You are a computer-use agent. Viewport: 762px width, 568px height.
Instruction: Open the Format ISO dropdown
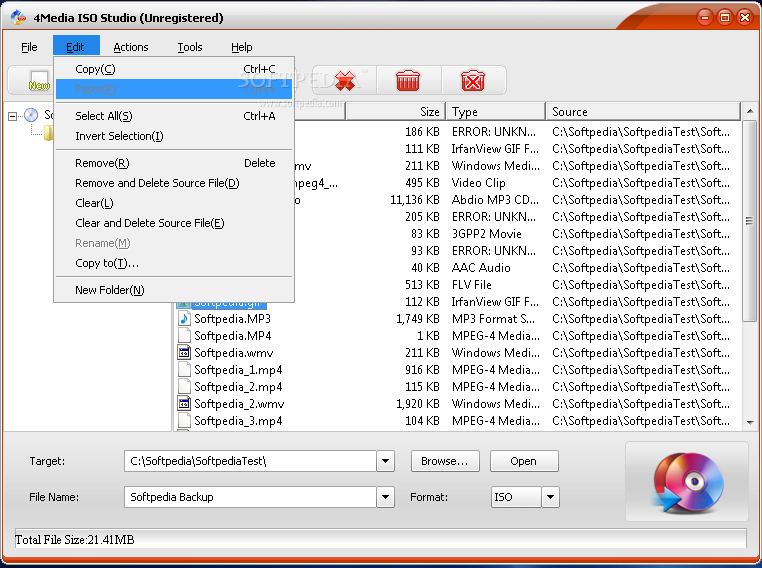(x=550, y=497)
